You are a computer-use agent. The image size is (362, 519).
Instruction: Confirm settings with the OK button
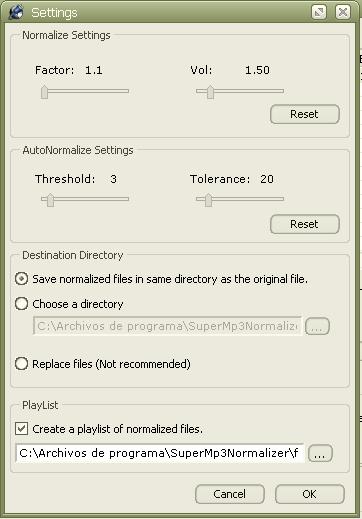pyautogui.click(x=309, y=494)
